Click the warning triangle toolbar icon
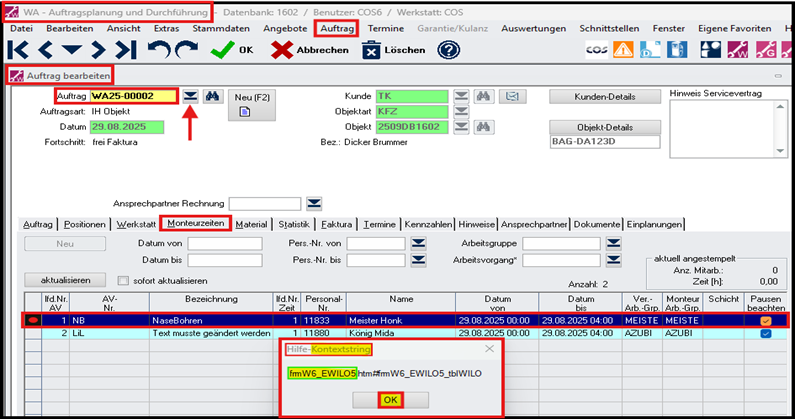Viewport: 795px width, 419px height. click(x=624, y=49)
